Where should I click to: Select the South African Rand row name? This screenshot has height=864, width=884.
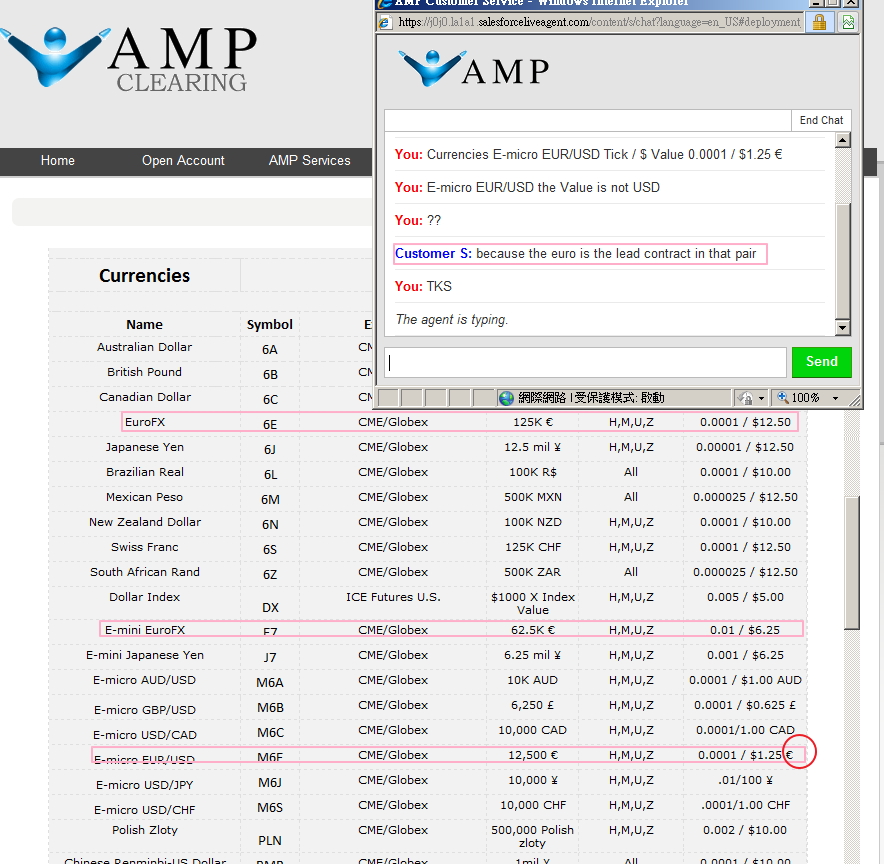coord(145,572)
